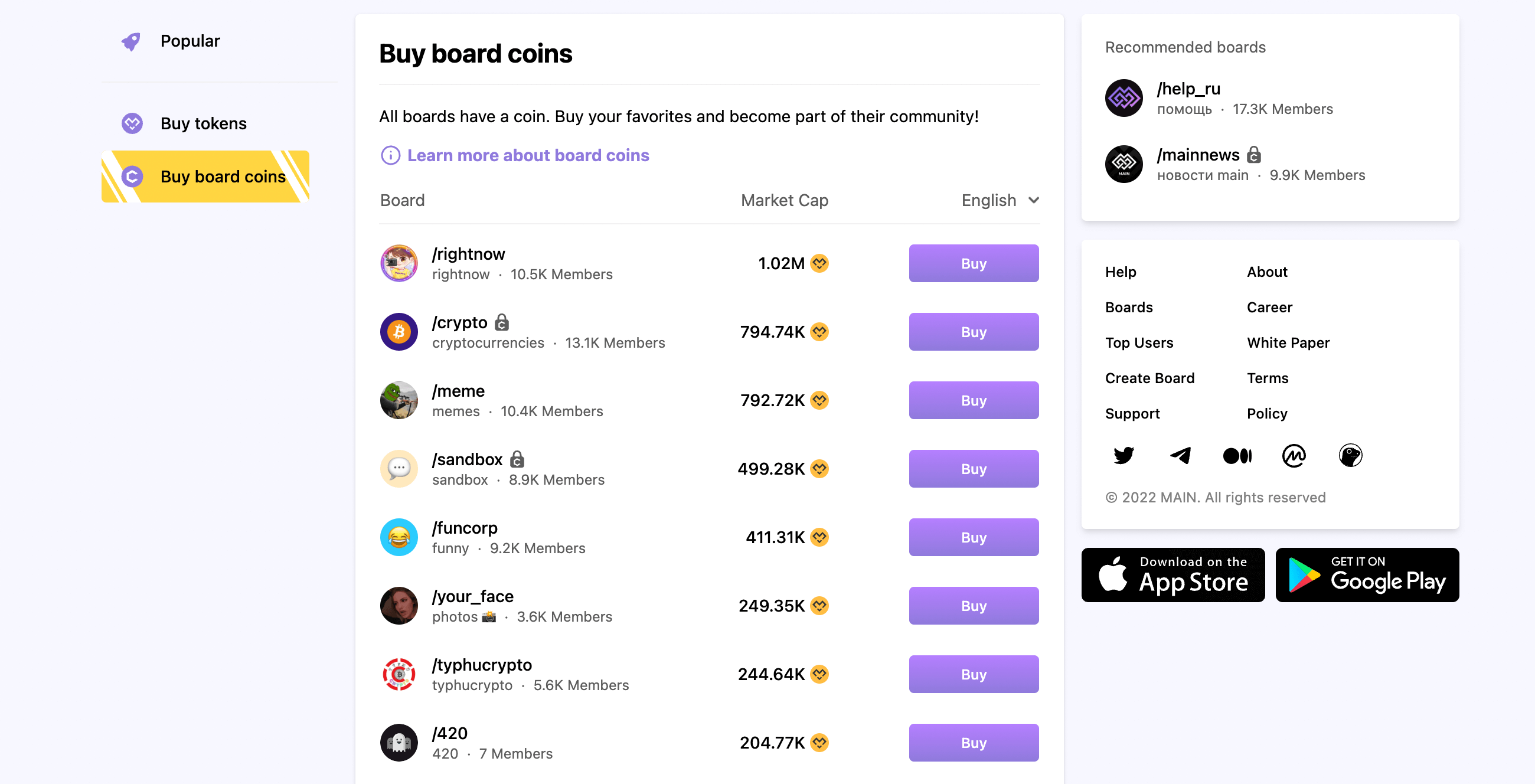Open Learn more about board coins link
1535x784 pixels.
point(528,155)
